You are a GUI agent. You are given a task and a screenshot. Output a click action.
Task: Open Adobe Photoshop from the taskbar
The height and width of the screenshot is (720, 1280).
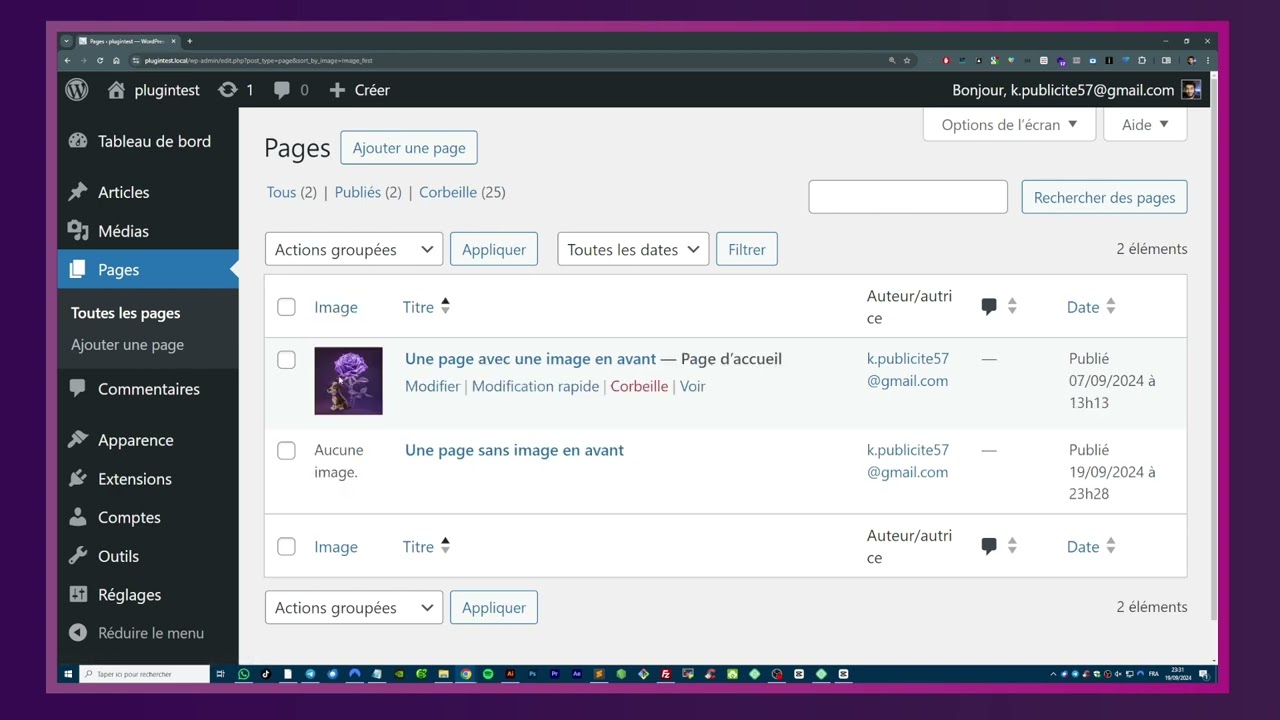point(532,674)
